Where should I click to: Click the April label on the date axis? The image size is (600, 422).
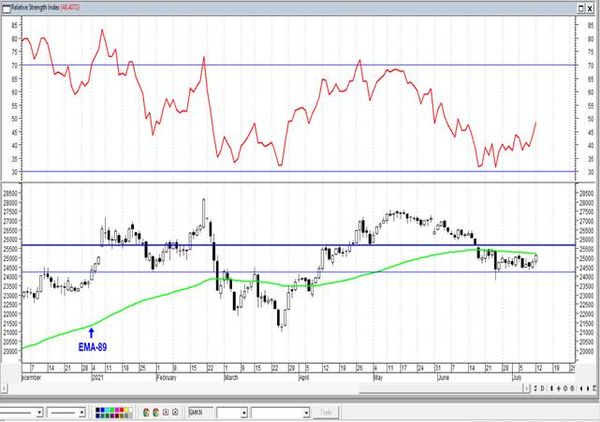pos(304,378)
